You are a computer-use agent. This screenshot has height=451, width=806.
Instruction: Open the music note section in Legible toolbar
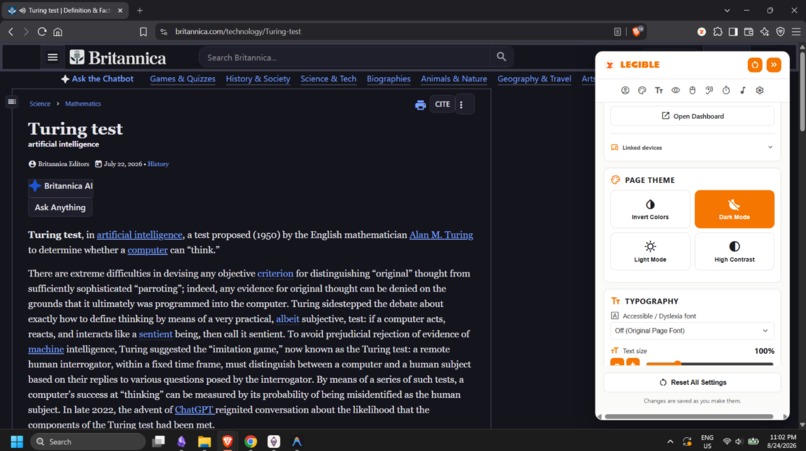tap(743, 91)
